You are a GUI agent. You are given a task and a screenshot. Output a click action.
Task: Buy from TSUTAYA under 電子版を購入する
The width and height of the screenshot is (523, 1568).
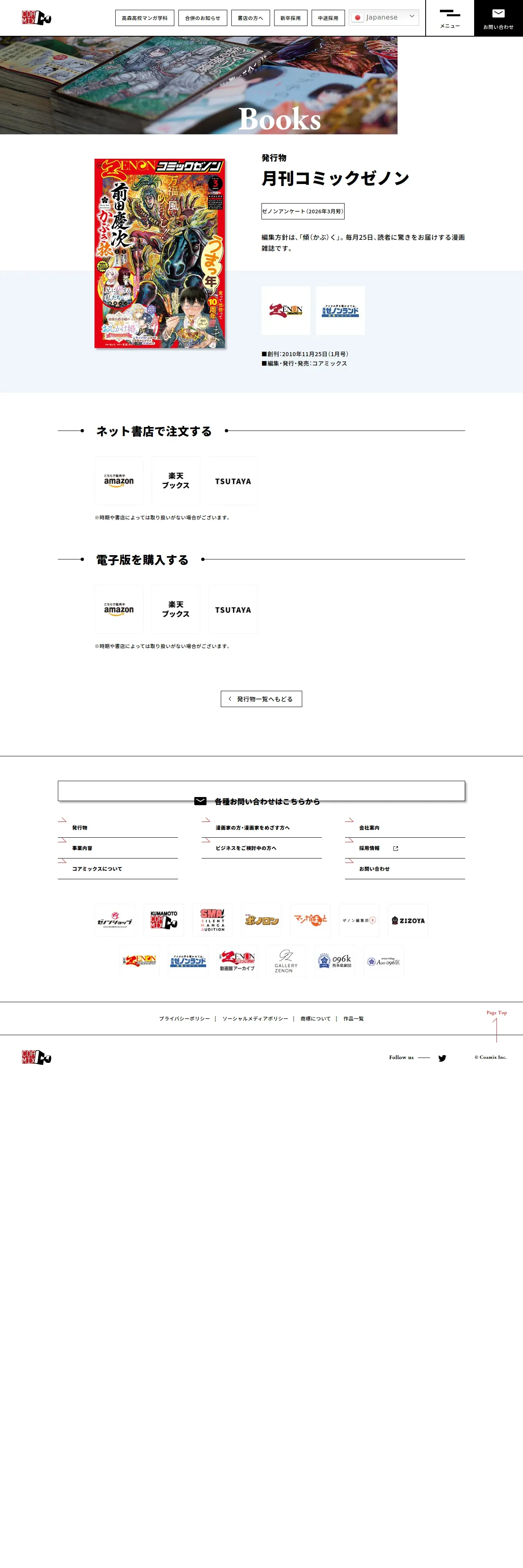tap(233, 609)
